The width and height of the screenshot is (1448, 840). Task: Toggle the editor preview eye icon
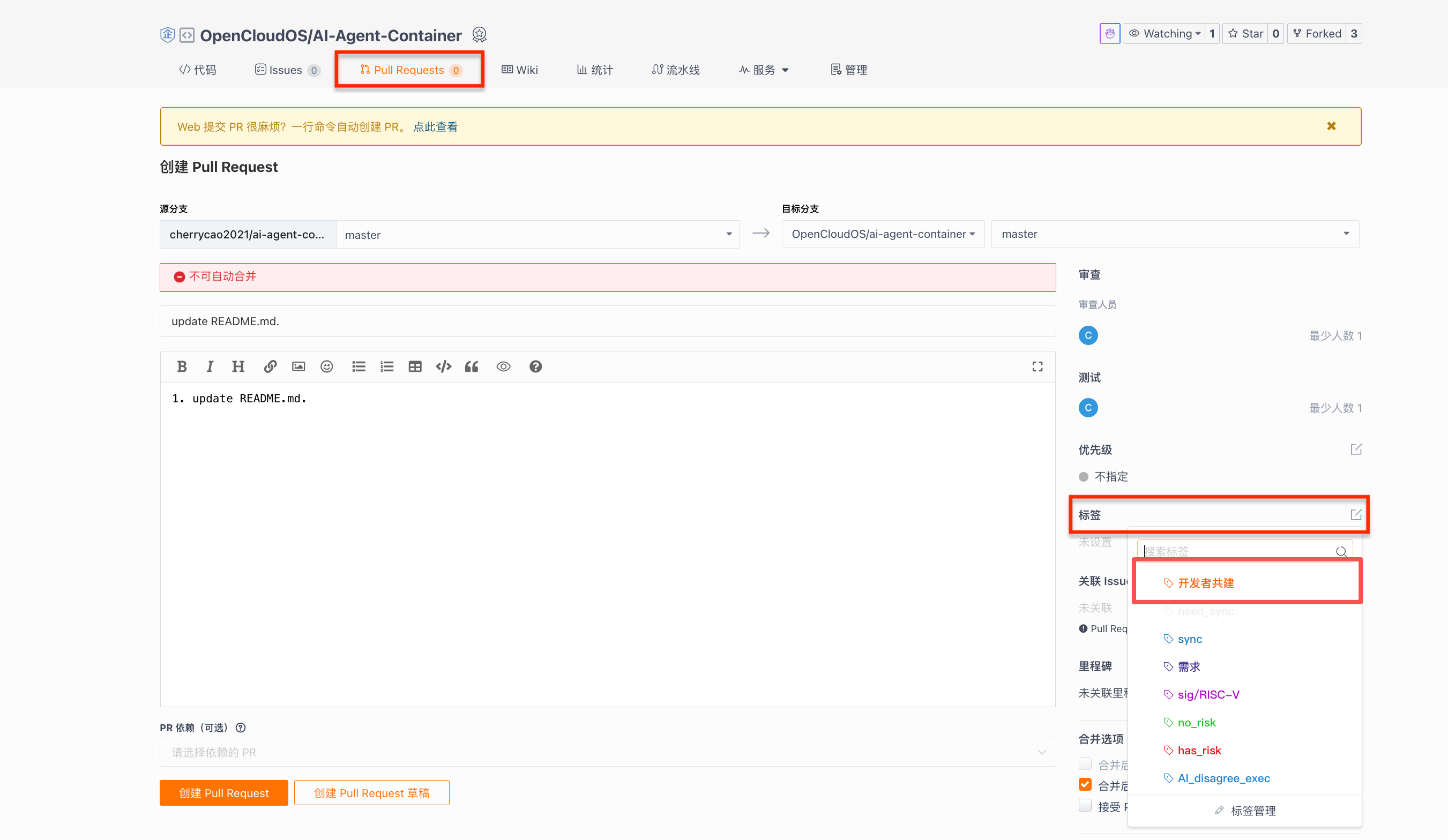[503, 366]
